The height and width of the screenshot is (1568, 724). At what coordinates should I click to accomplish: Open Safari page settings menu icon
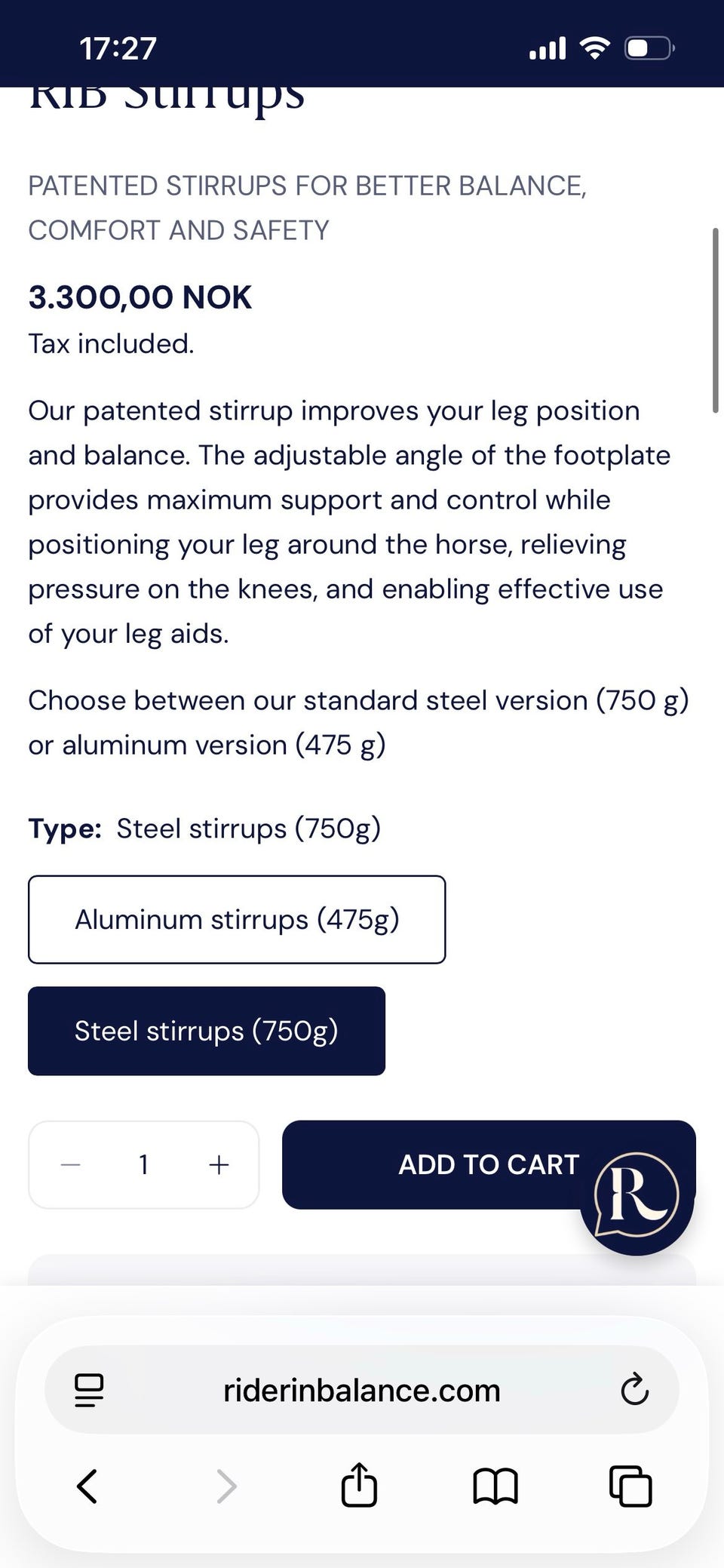point(89,1390)
